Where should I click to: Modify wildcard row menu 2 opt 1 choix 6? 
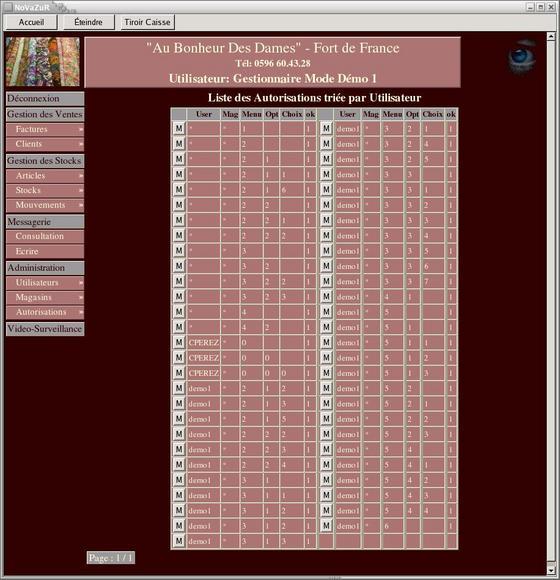click(x=179, y=189)
